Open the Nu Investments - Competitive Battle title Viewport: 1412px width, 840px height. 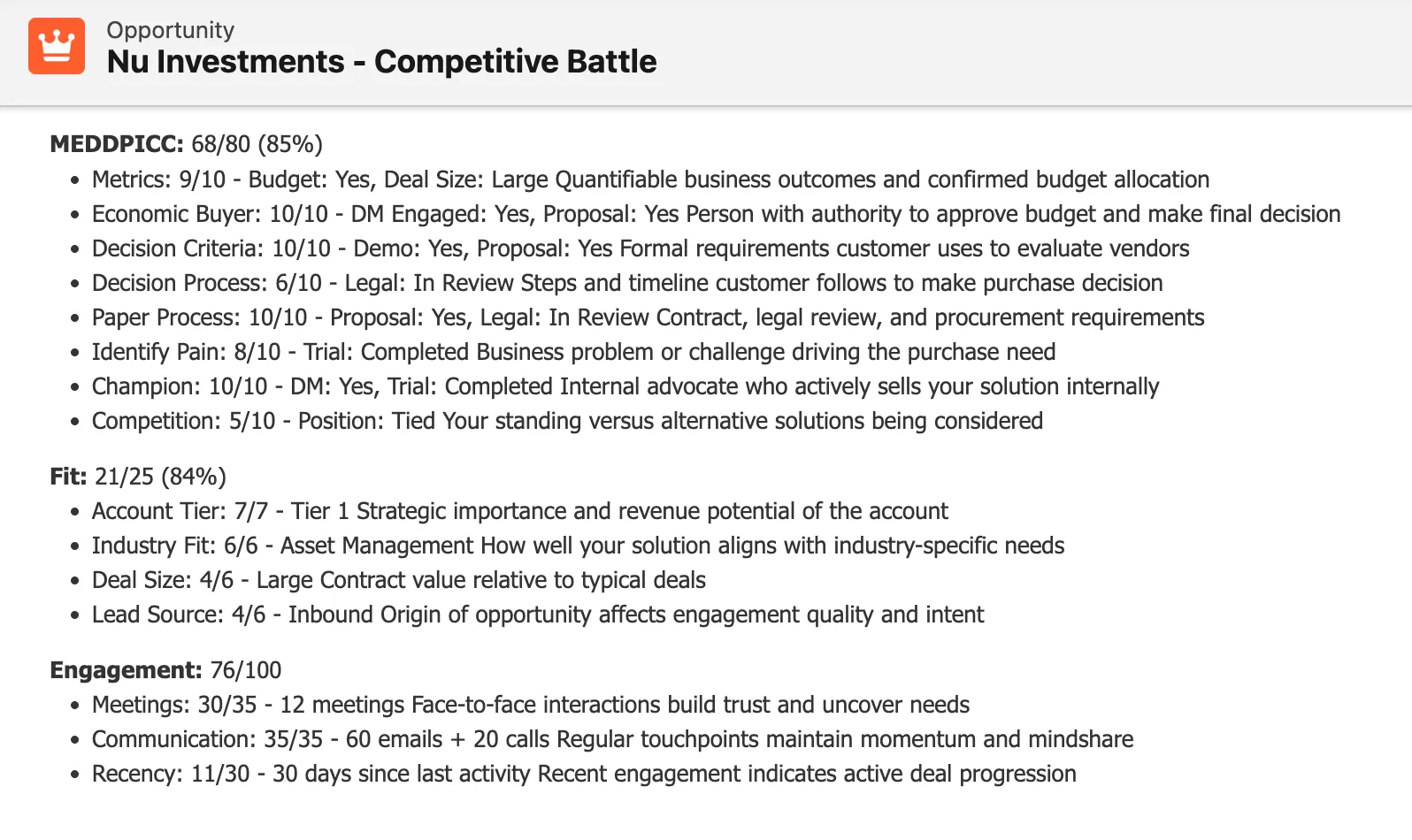pyautogui.click(x=380, y=62)
